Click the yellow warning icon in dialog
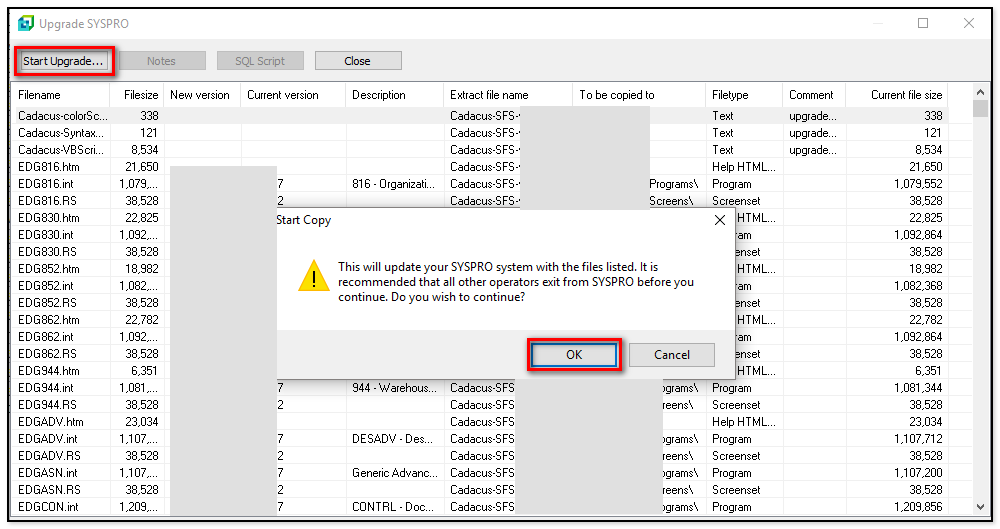The width and height of the screenshot is (1000, 529). pyautogui.click(x=313, y=277)
